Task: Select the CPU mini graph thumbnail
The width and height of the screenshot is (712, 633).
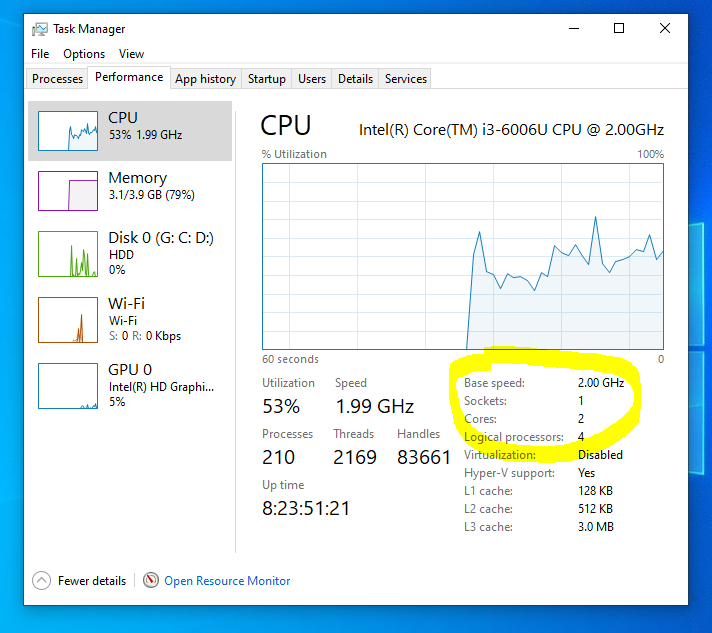Action: pyautogui.click(x=68, y=131)
